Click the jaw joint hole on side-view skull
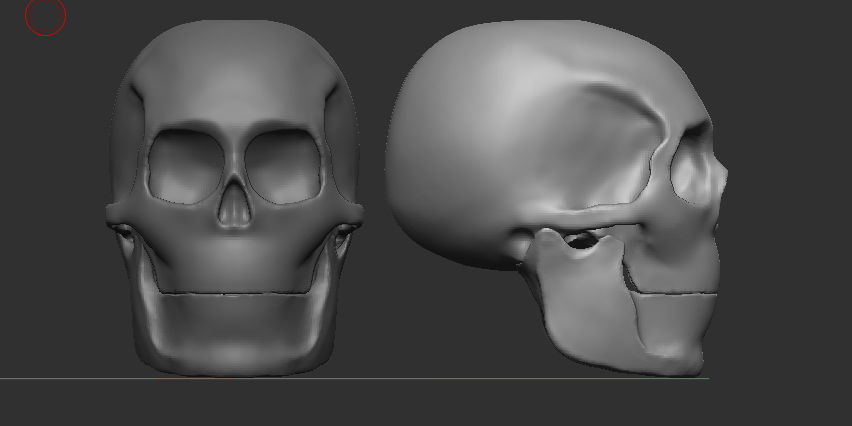The height and width of the screenshot is (426, 852). pyautogui.click(x=581, y=240)
